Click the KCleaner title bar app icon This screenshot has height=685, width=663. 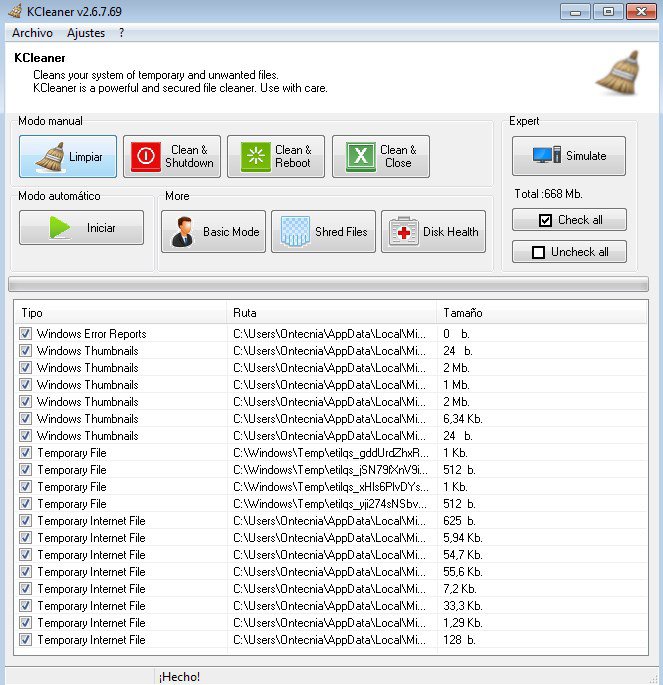click(x=15, y=11)
